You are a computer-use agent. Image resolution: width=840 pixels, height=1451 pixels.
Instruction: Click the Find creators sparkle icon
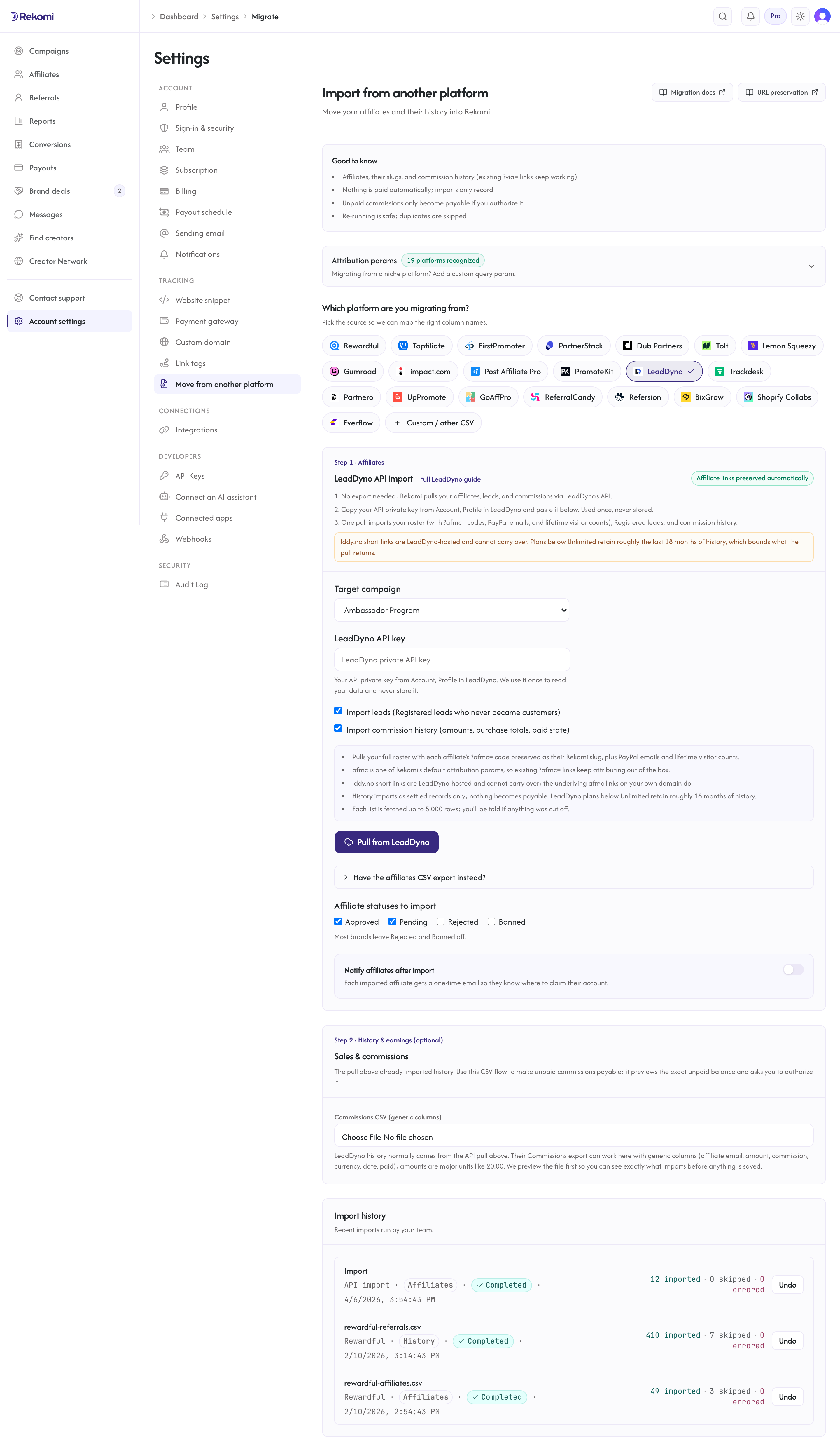(18, 238)
